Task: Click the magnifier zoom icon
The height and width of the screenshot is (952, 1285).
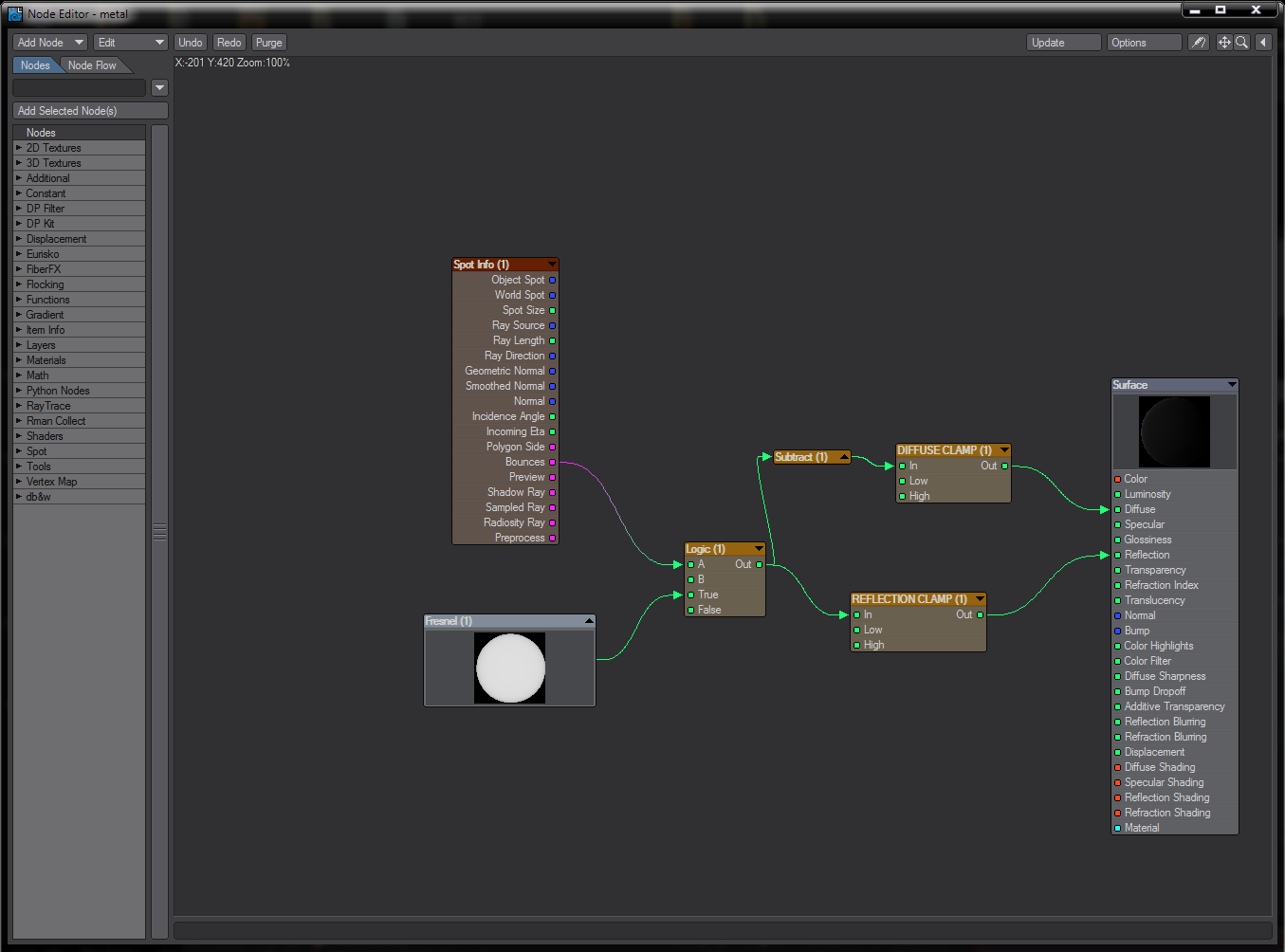Action: click(1241, 43)
